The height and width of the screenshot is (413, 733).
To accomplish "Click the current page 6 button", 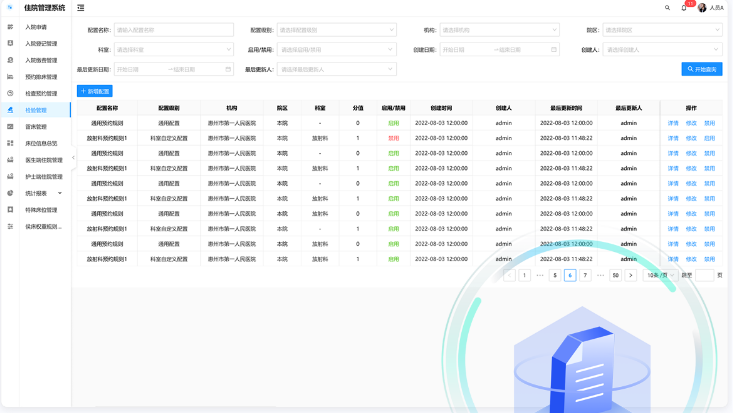I will [570, 275].
